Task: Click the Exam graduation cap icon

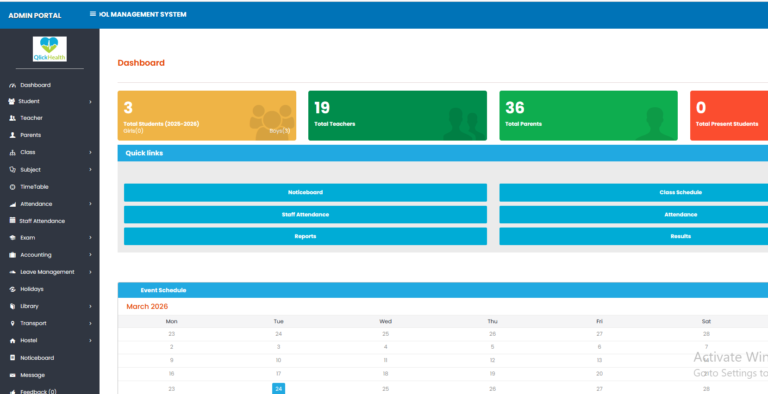Action: tap(13, 238)
